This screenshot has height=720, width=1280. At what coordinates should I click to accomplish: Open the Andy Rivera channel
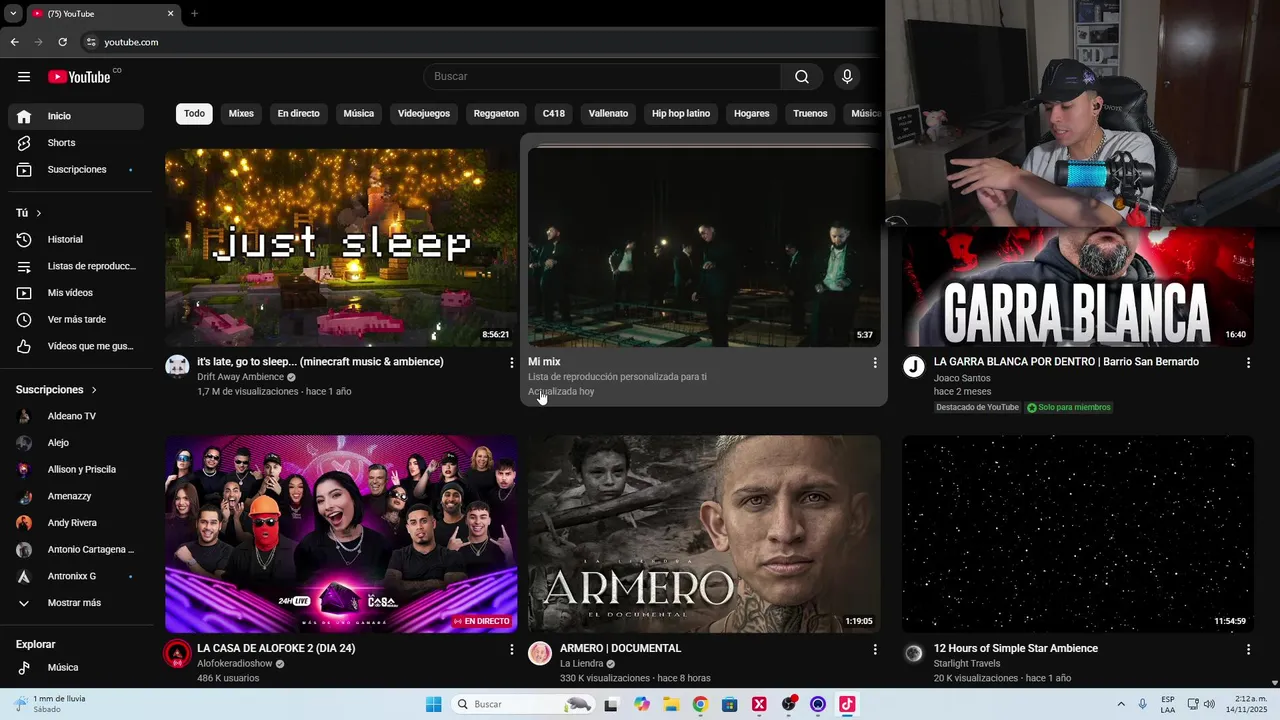pyautogui.click(x=76, y=523)
